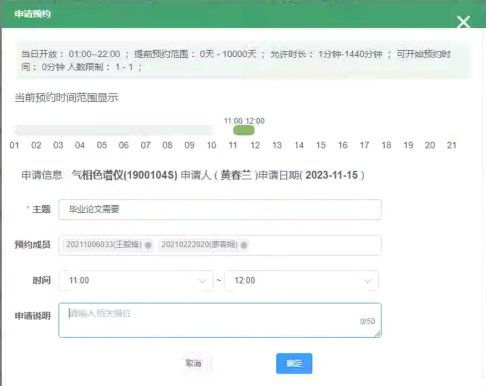Viewport: 486px width, 386px height.
Task: Click instrument name 气相色谱仪(1900104S)
Action: (125, 175)
